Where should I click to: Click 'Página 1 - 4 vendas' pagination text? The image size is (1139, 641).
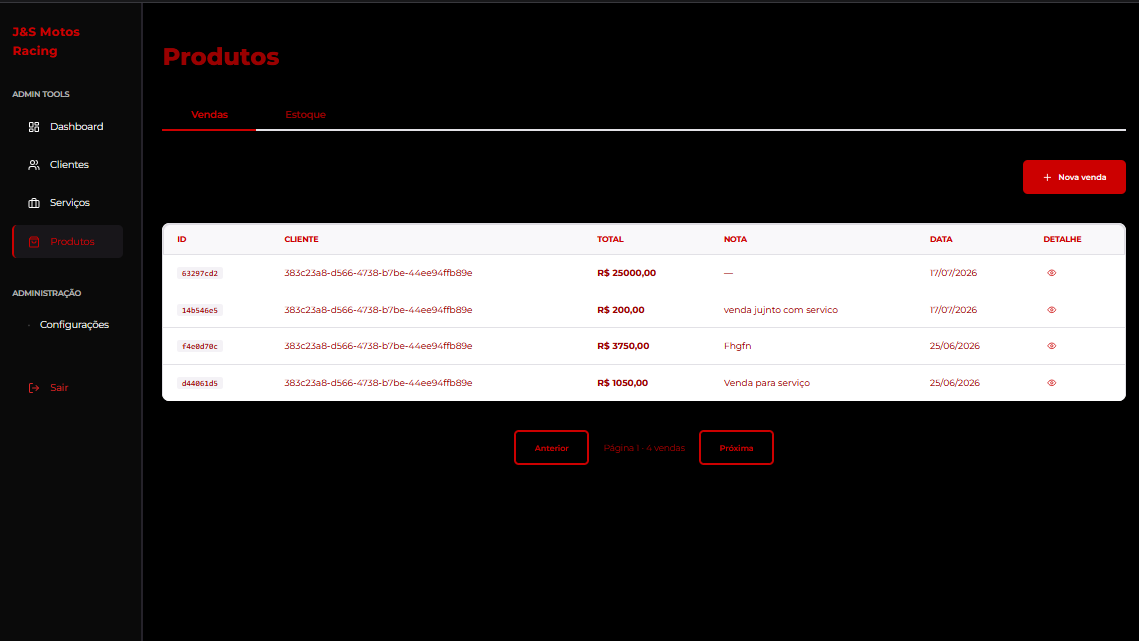coord(644,448)
